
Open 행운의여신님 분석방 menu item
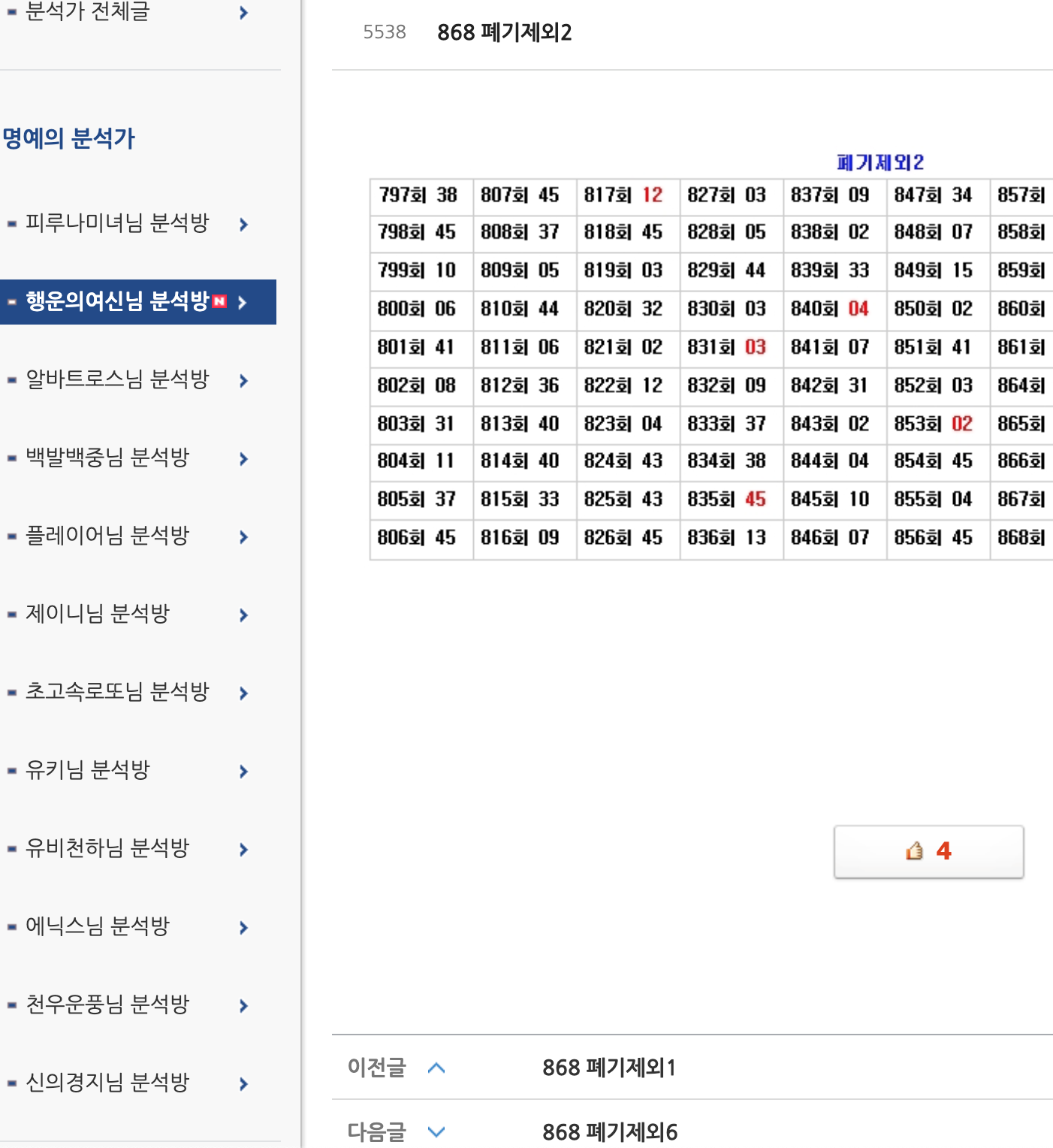point(117,302)
